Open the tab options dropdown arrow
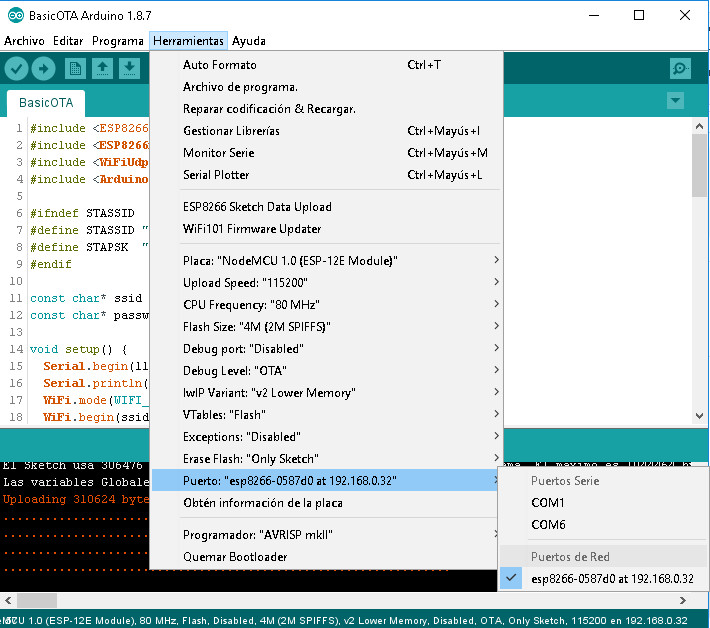 click(x=675, y=101)
